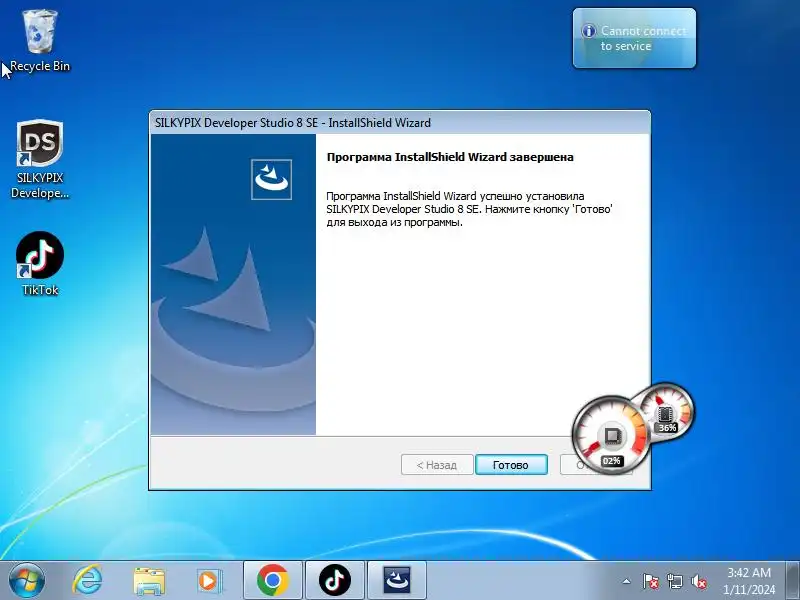Click the wizard title bar text

(x=292, y=123)
